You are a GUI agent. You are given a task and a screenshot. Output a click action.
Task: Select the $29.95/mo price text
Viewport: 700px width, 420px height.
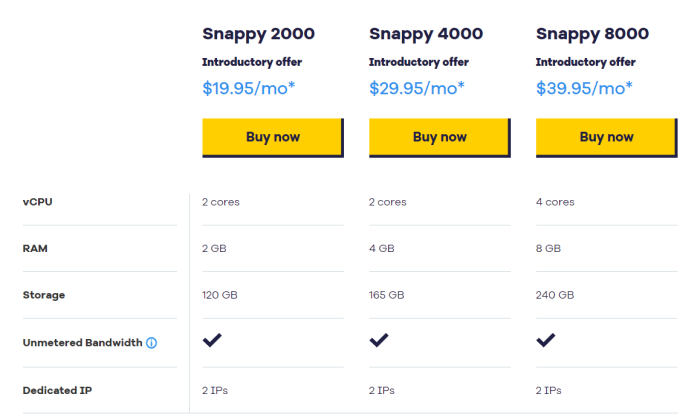(x=417, y=88)
